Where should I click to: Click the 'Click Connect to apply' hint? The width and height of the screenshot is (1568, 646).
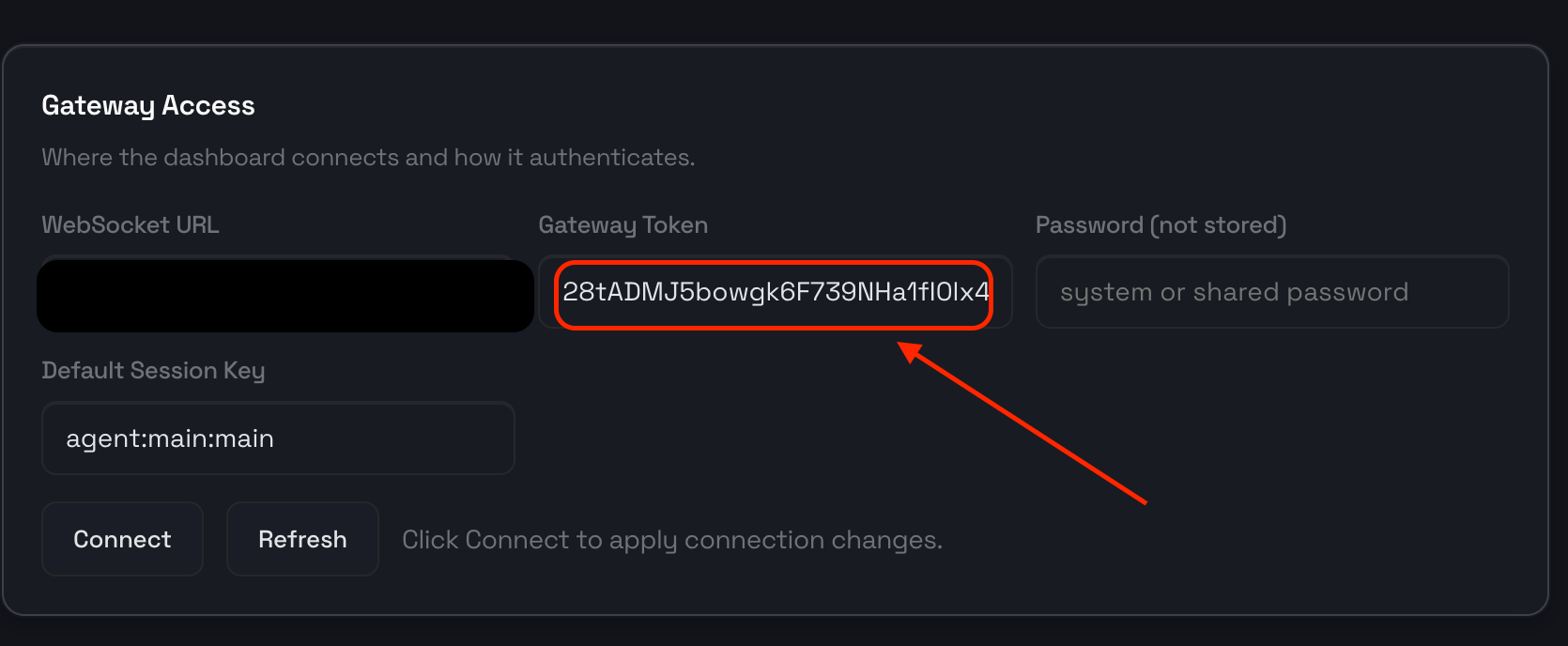click(672, 540)
